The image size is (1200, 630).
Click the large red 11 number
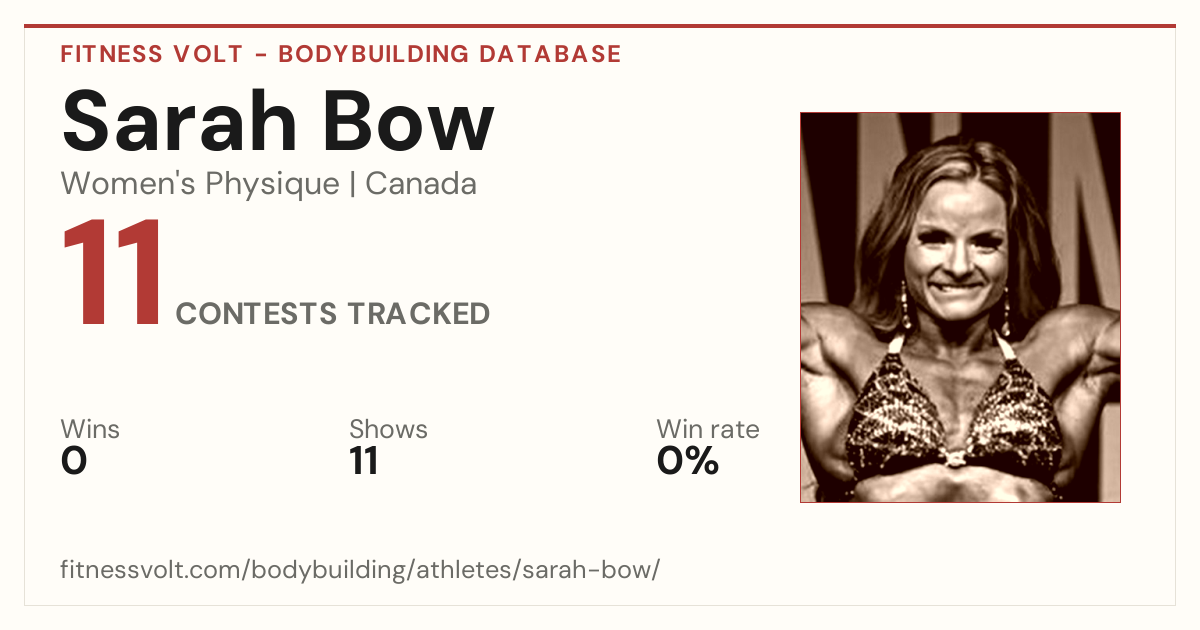coord(113,274)
